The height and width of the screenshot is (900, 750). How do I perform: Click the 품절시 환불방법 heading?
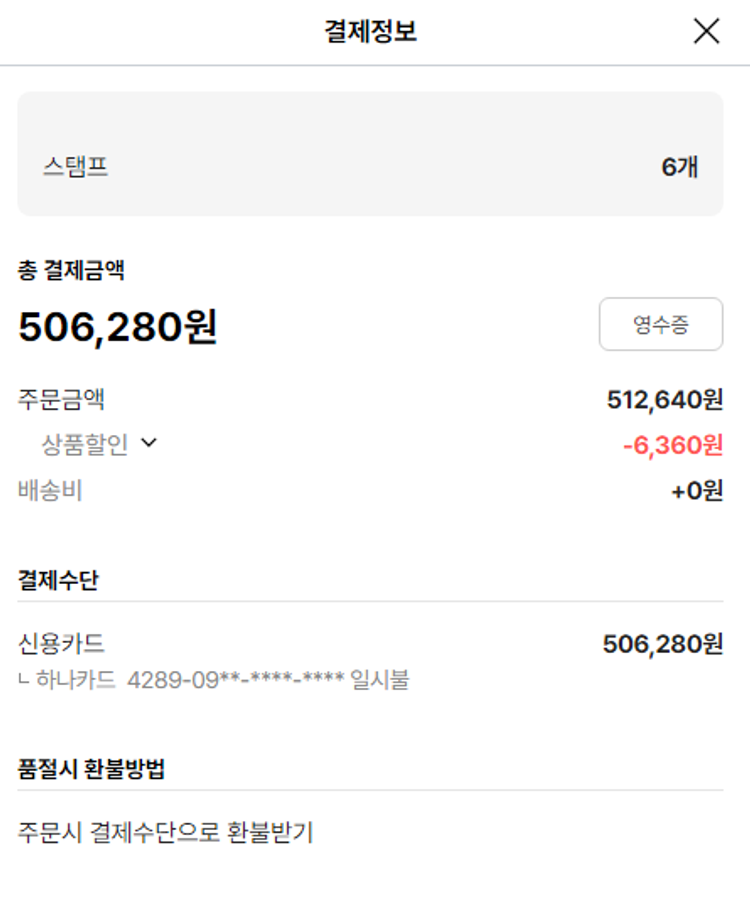pyautogui.click(x=91, y=769)
